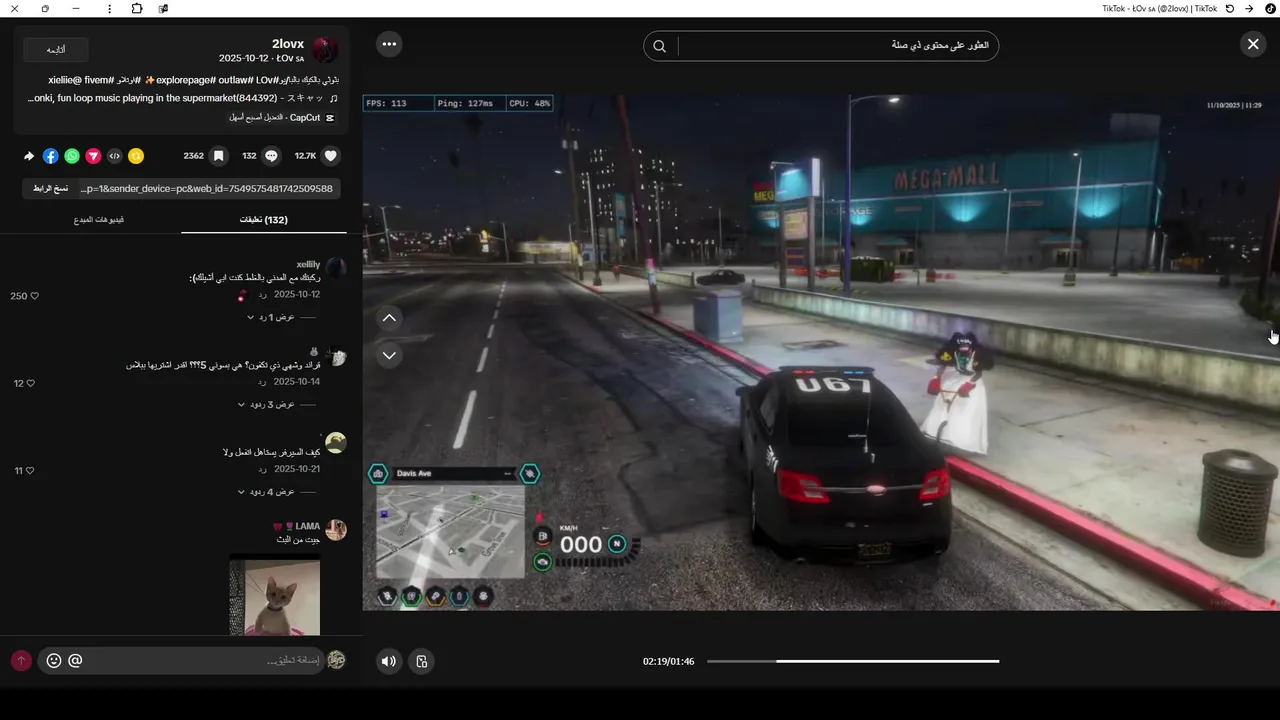Follow the 2lovx account
The height and width of the screenshot is (720, 1280).
56,49
